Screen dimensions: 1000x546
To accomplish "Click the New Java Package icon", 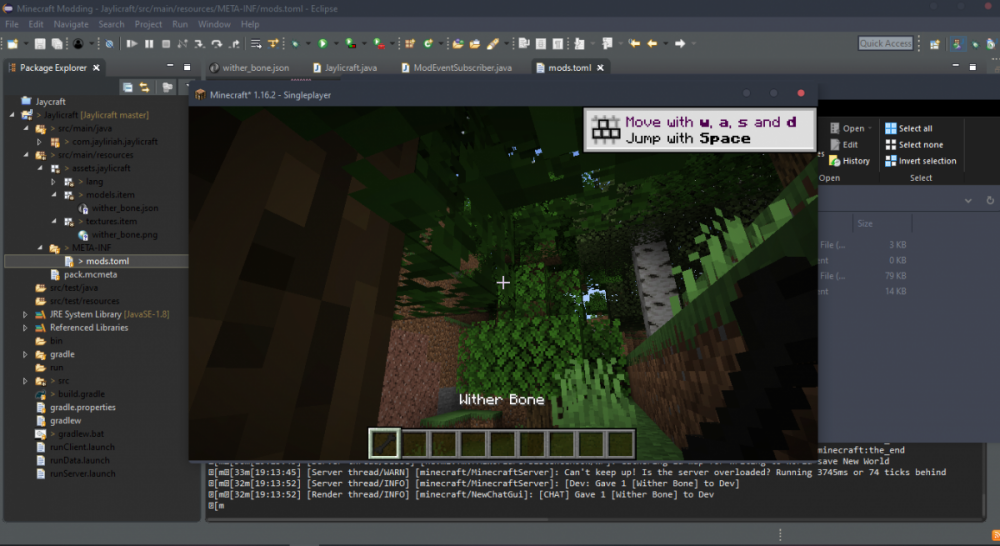I will 410,43.
